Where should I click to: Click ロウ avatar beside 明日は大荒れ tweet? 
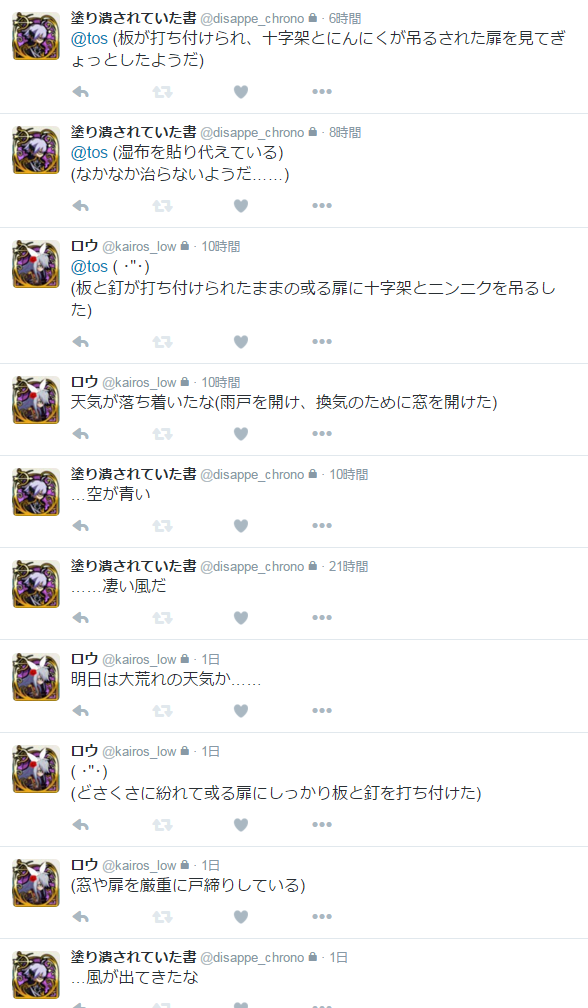coord(36,677)
